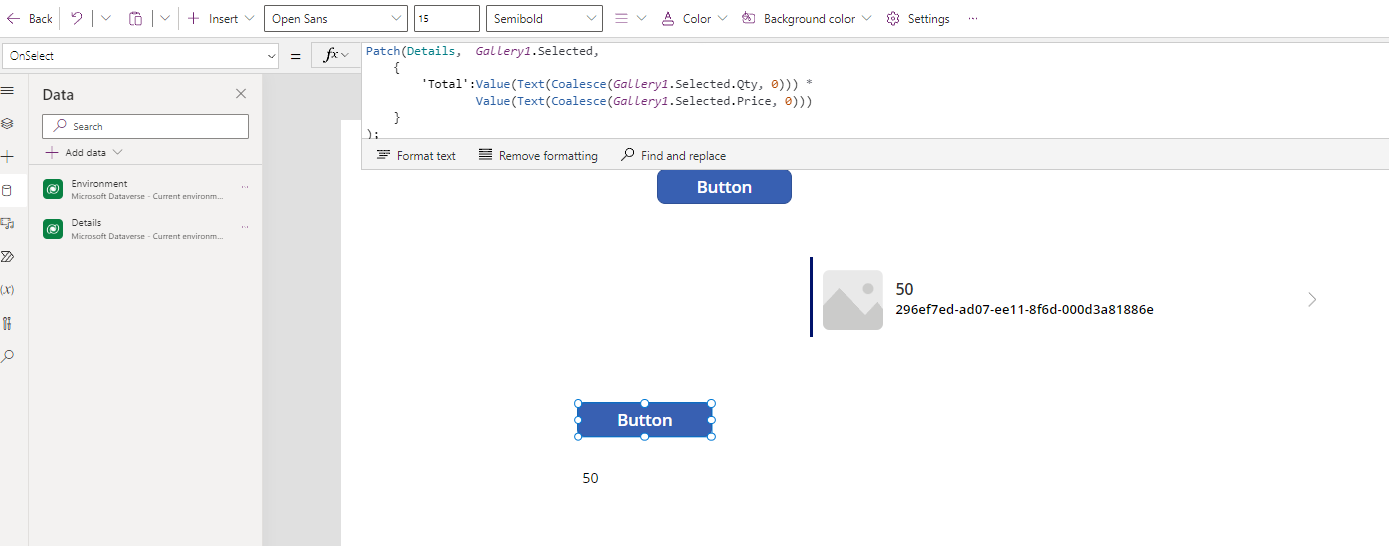Click the Environment Dataverse icon

[x=53, y=189]
